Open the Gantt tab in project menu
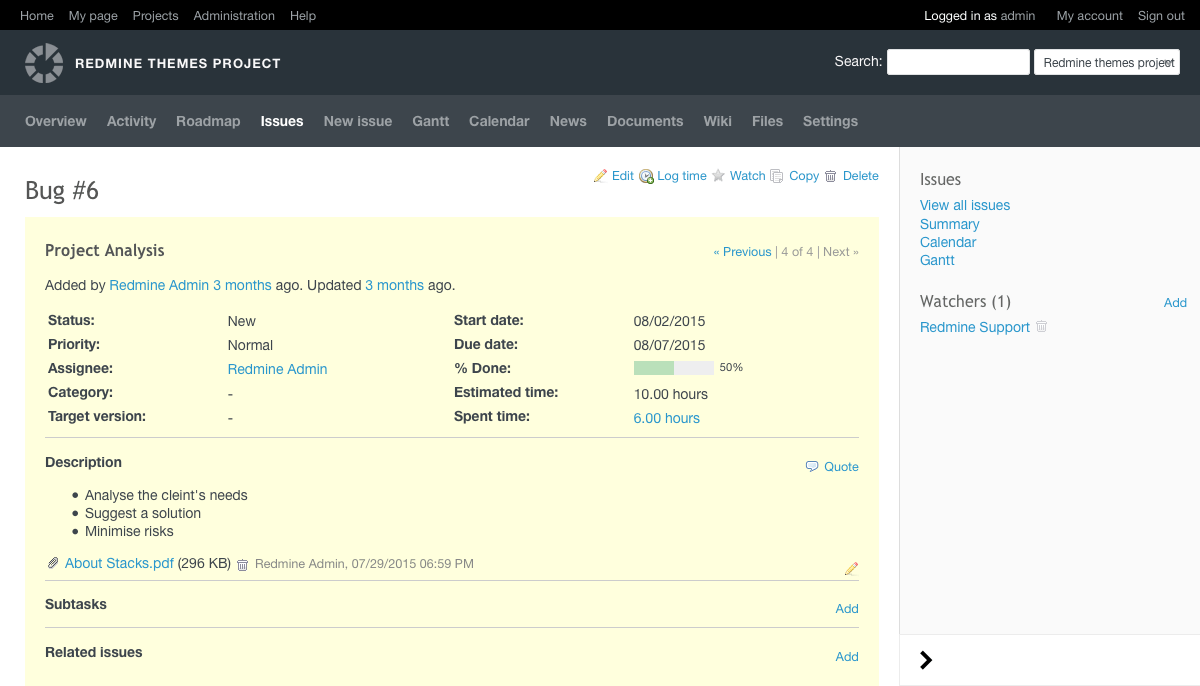This screenshot has width=1200, height=686. click(x=430, y=121)
